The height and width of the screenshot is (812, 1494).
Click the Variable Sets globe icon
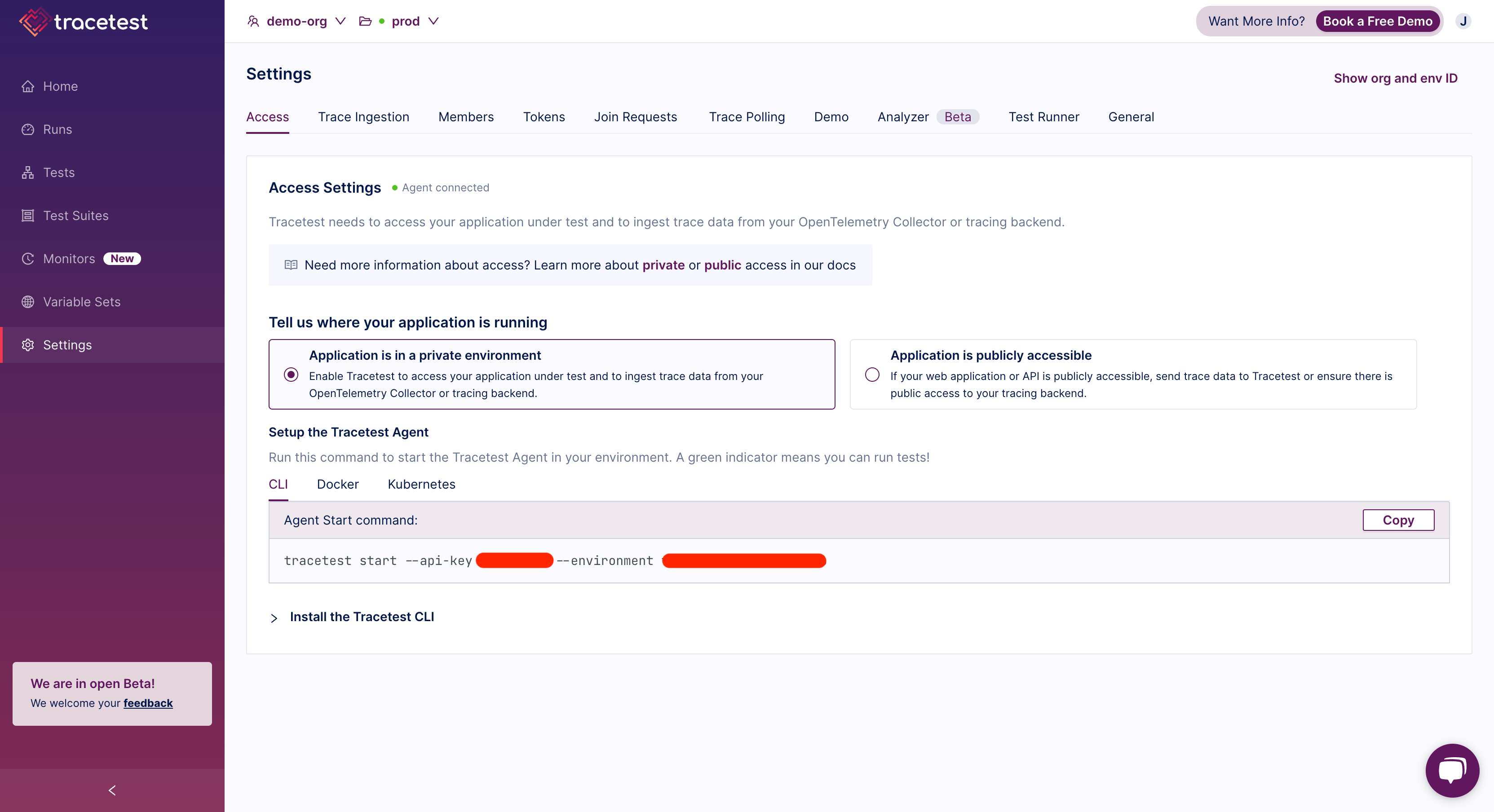coord(28,302)
